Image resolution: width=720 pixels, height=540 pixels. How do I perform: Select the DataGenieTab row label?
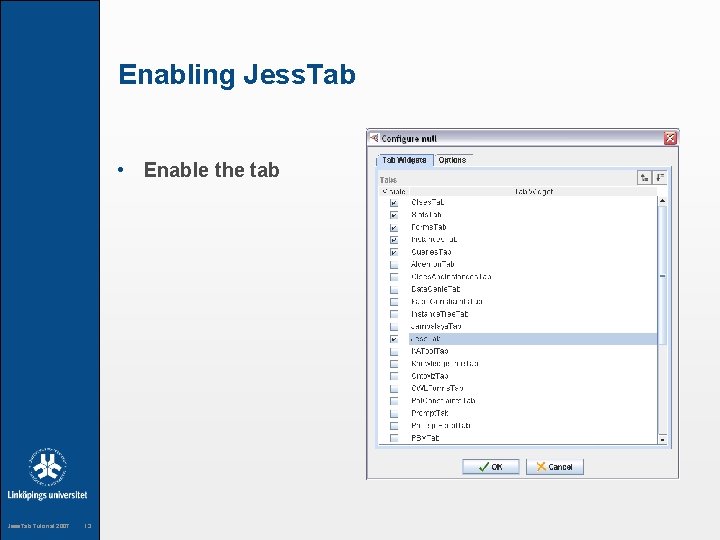pyautogui.click(x=435, y=289)
